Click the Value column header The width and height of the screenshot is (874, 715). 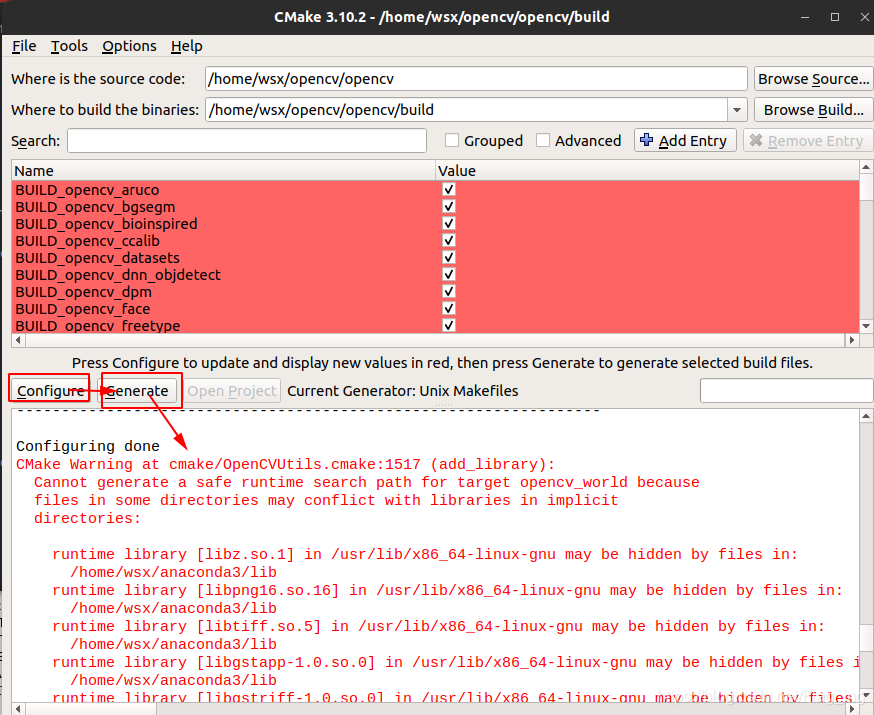[x=647, y=171]
